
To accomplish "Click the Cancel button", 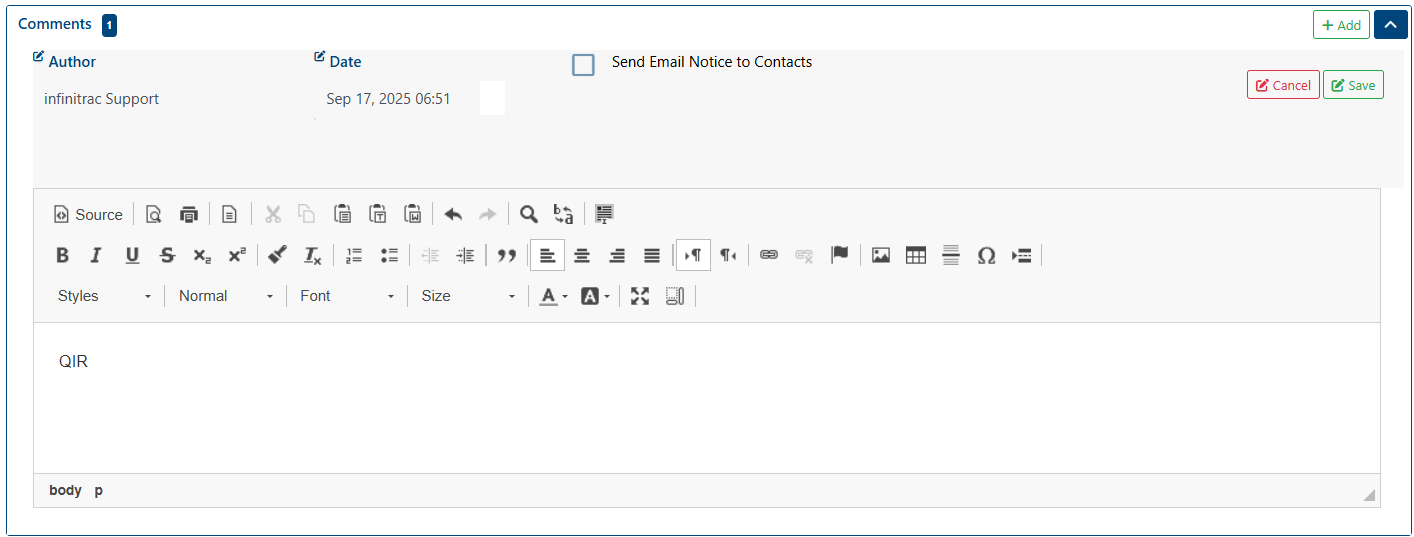I will click(1283, 85).
